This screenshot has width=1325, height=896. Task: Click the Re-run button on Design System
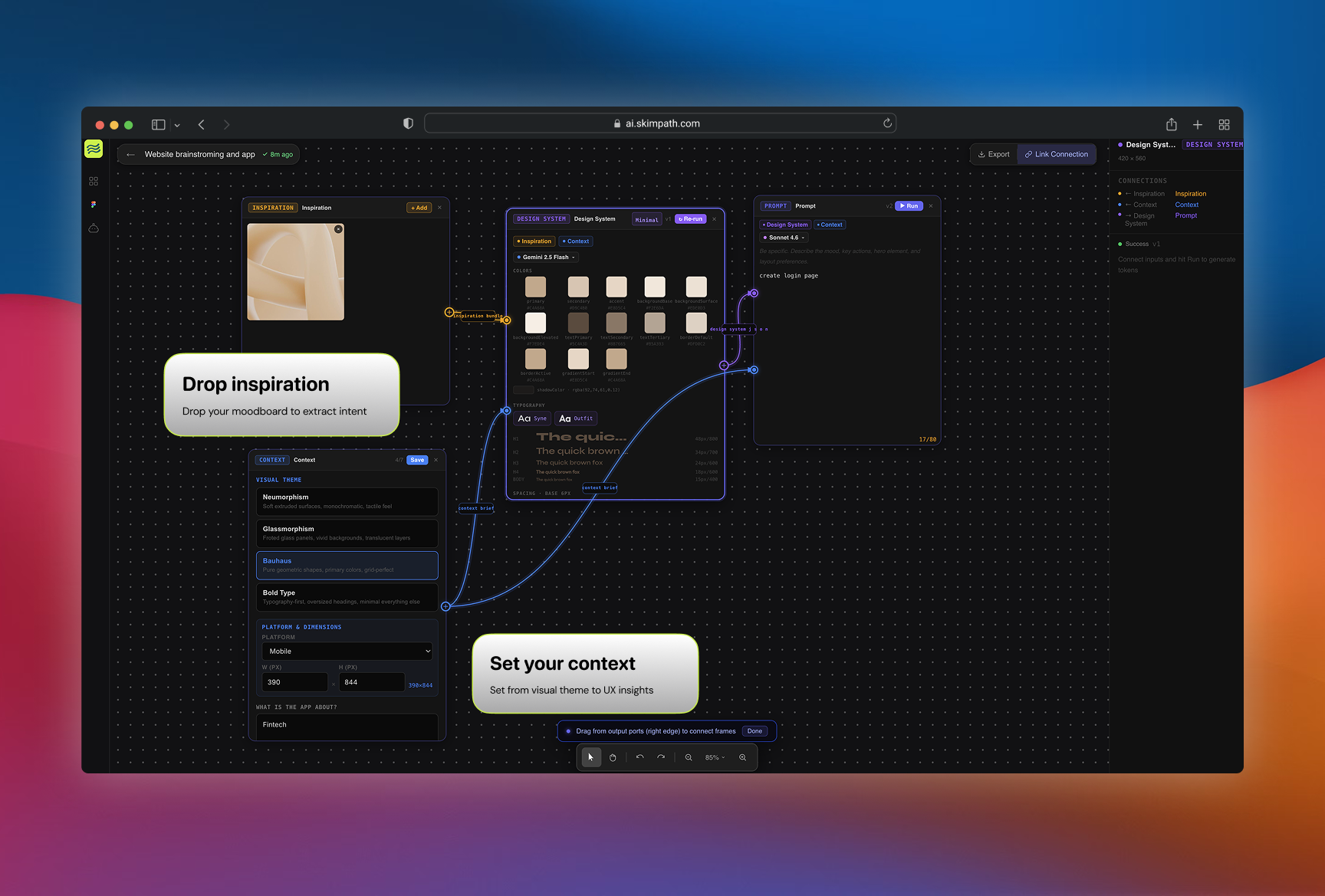tap(689, 219)
